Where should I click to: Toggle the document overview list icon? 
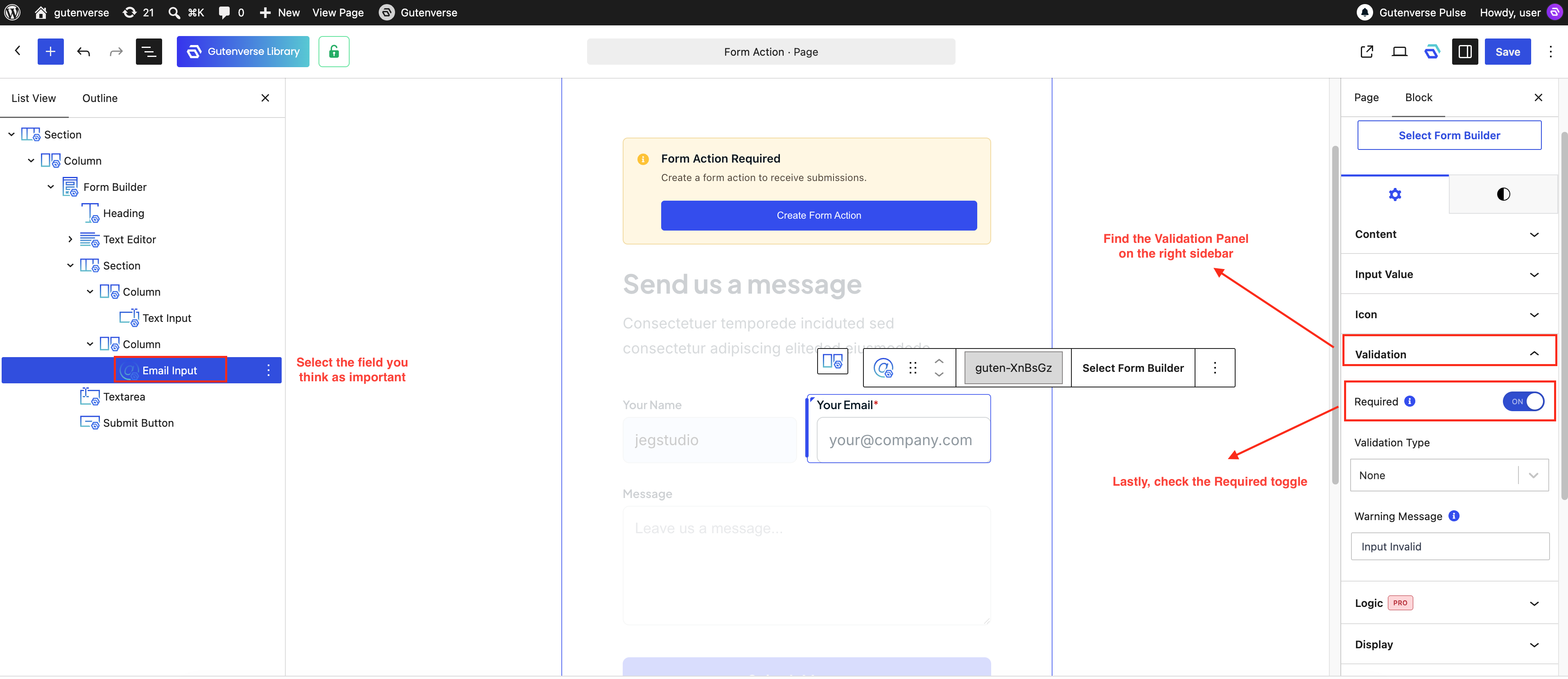tap(149, 52)
